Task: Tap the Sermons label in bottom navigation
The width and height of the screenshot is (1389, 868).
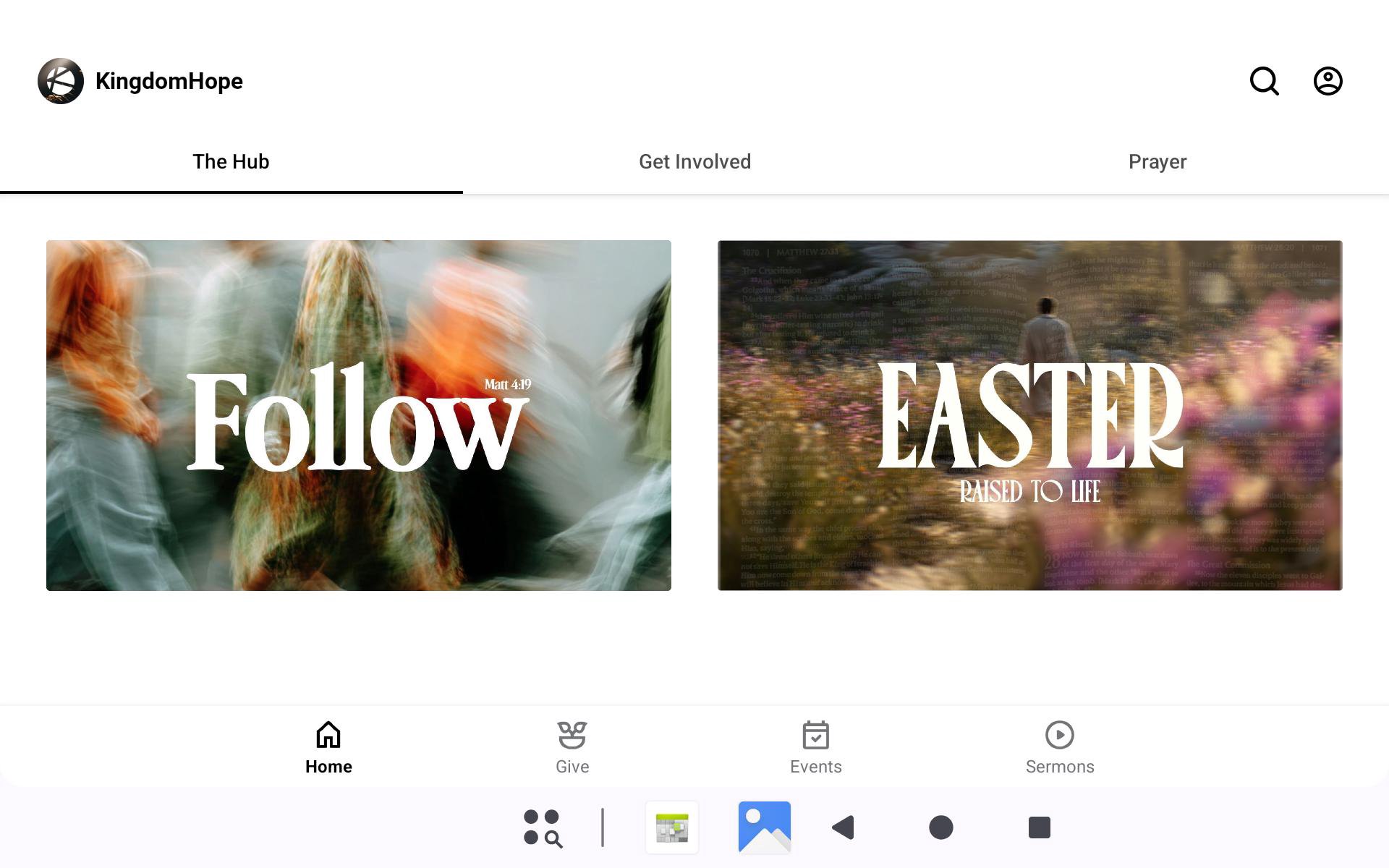Action: [x=1059, y=767]
